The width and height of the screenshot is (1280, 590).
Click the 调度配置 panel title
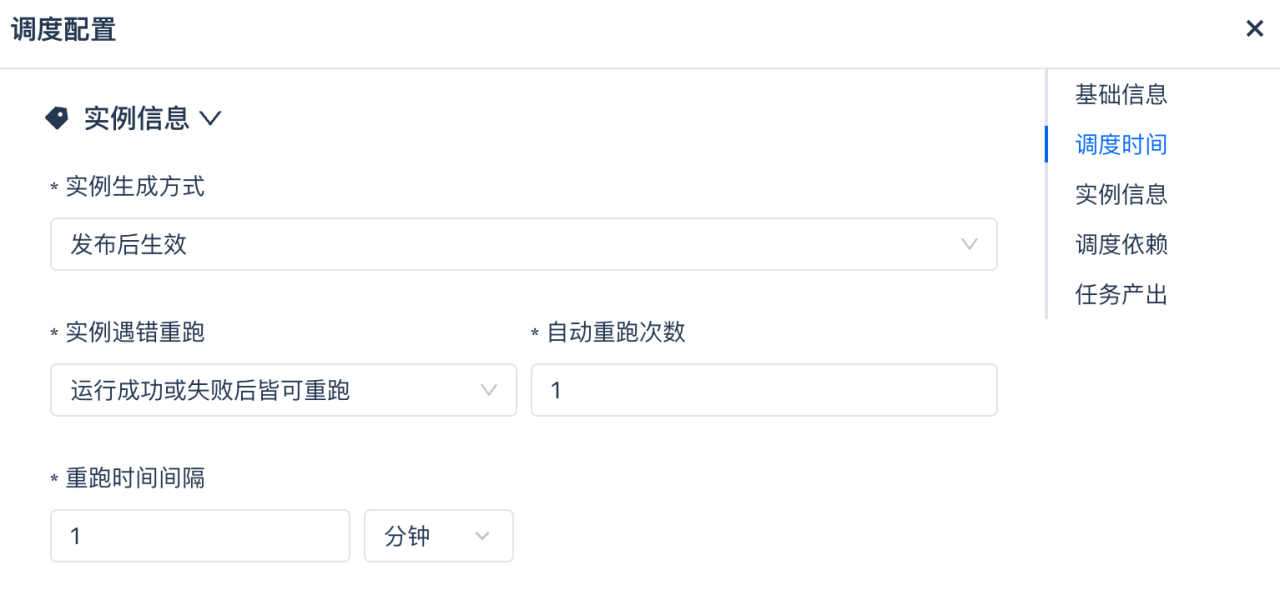point(64,30)
